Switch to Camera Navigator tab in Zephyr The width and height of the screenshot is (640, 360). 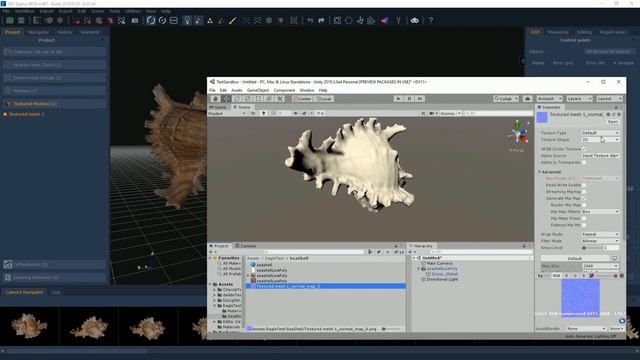24,292
